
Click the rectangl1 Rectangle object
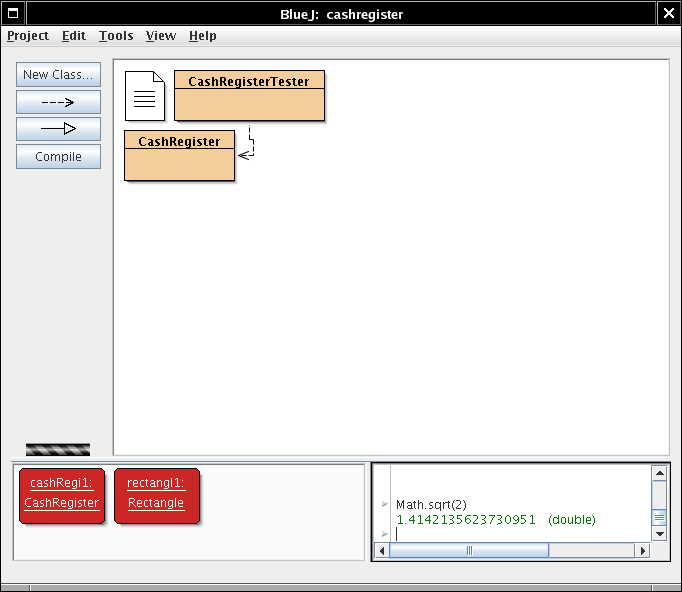coord(156,494)
